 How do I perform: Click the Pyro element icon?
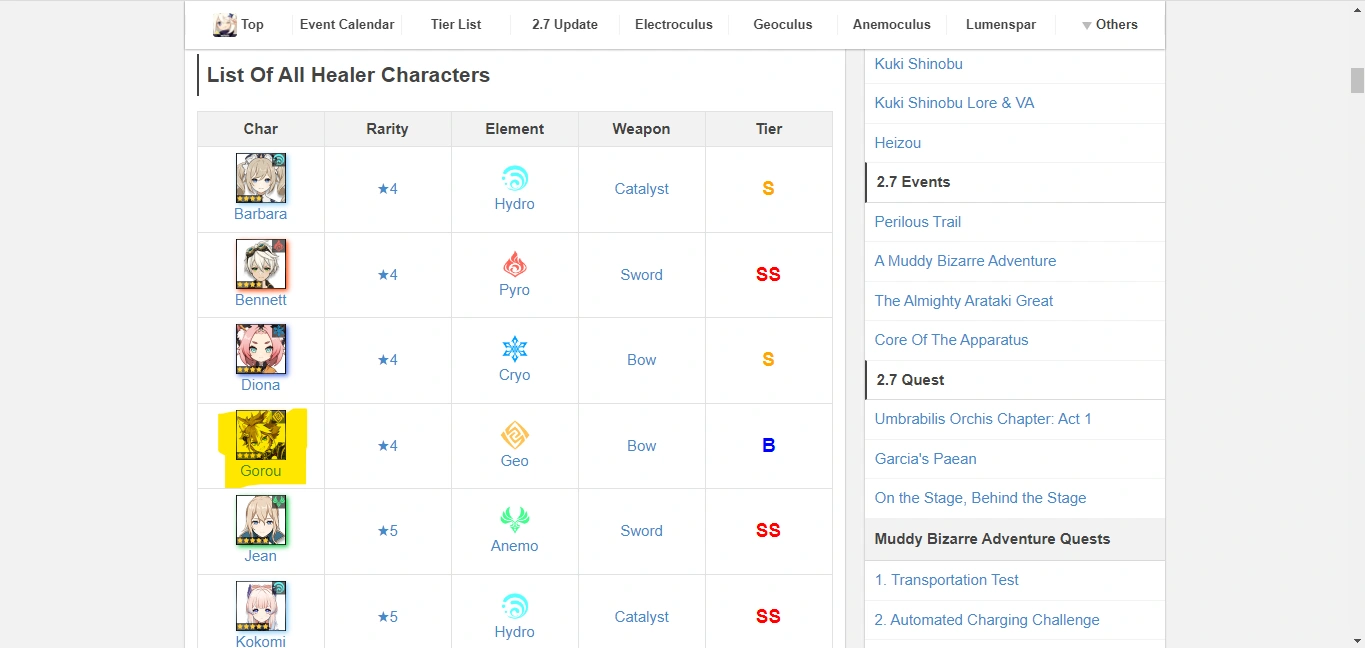(514, 265)
